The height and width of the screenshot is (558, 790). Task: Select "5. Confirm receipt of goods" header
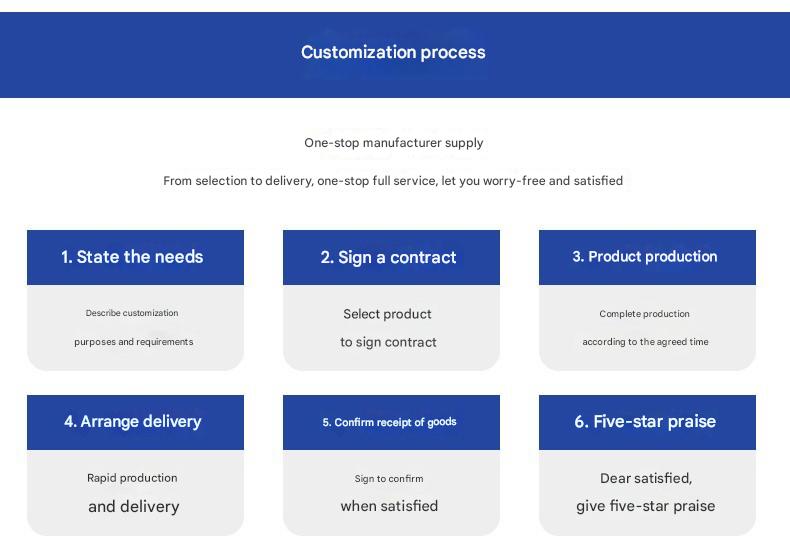(x=389, y=422)
